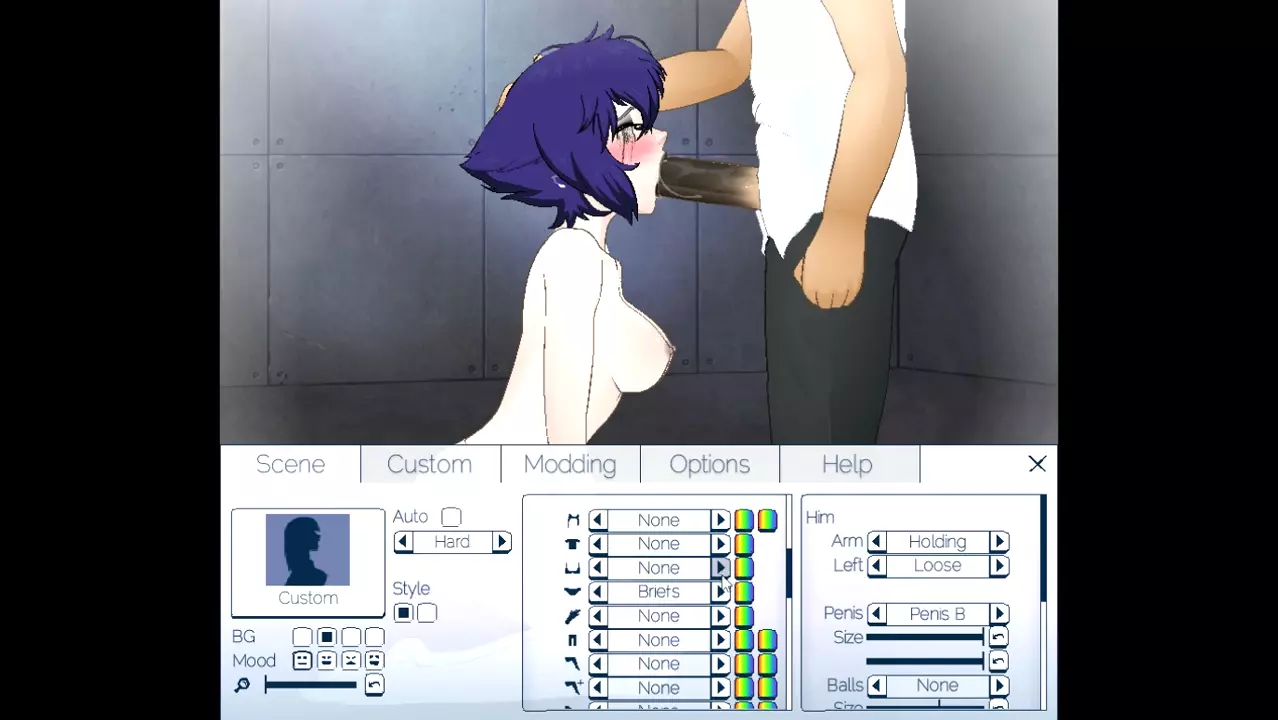Choose the angry face Mood icon

point(350,661)
